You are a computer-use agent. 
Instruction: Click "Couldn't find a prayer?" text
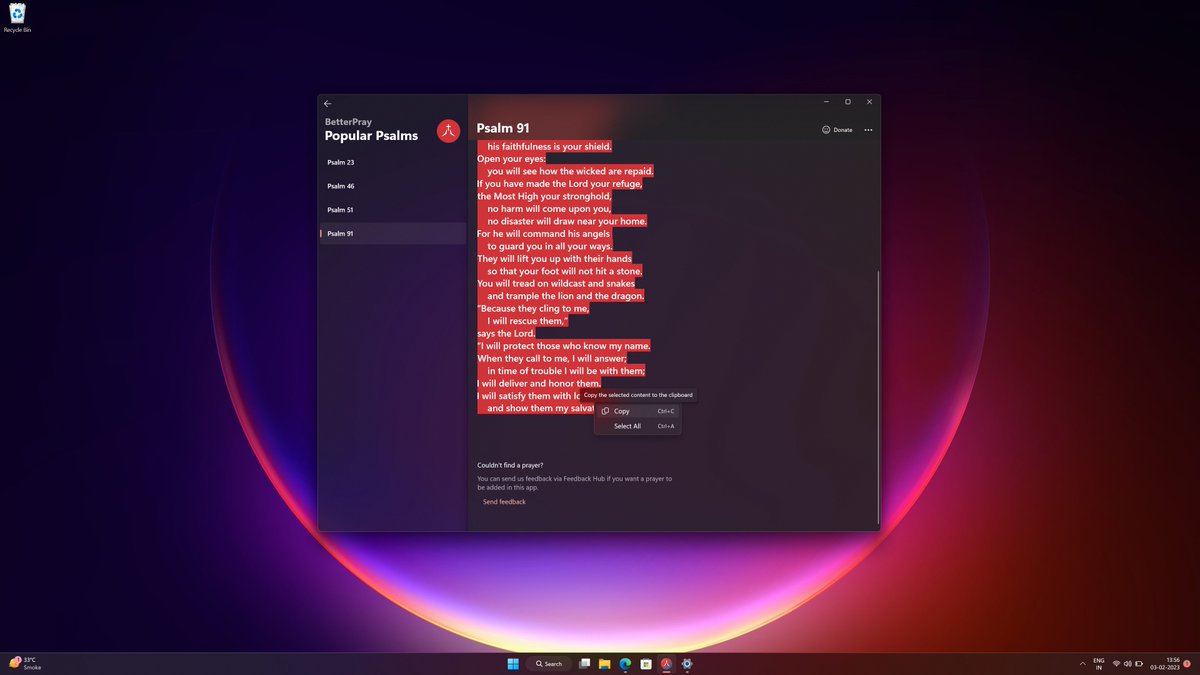[x=510, y=465]
